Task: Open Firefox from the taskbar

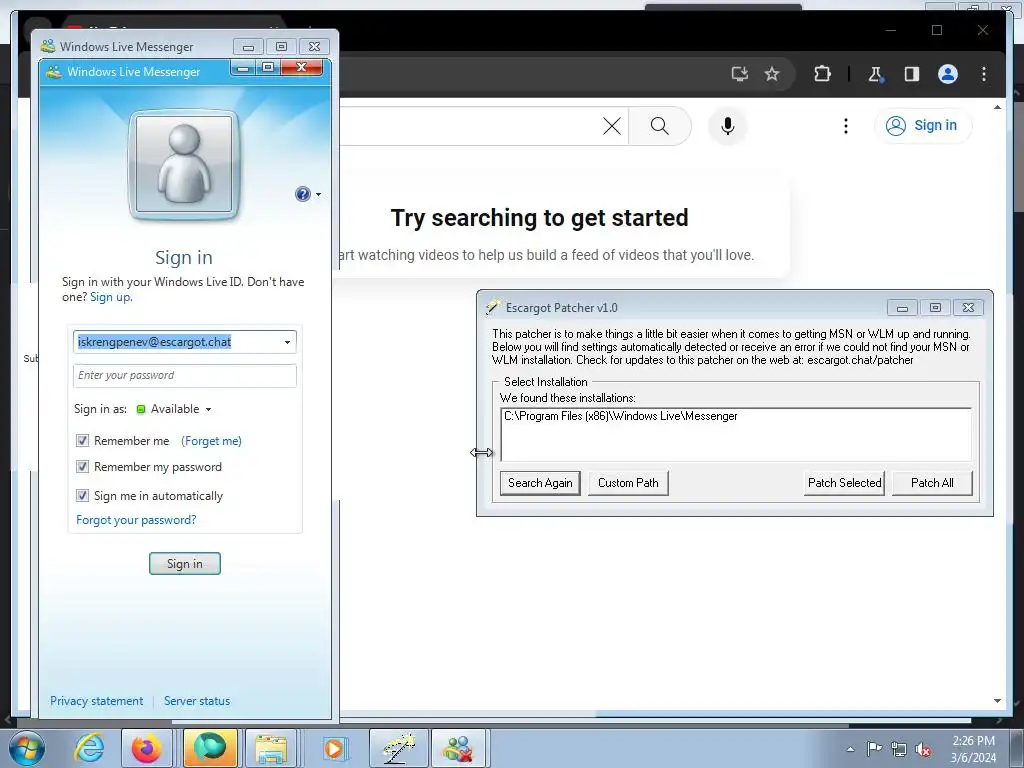Action: (147, 748)
